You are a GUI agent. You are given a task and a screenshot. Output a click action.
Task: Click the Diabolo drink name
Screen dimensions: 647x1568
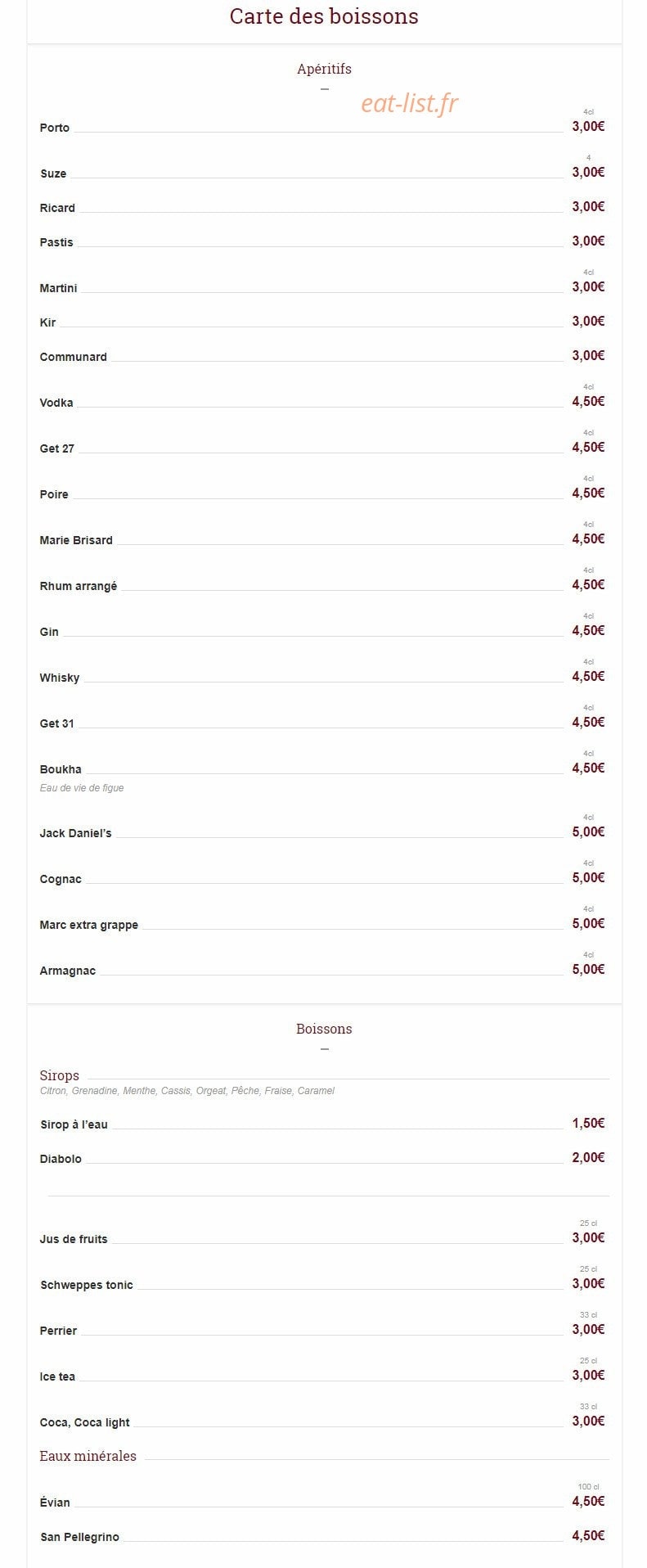[x=61, y=1159]
